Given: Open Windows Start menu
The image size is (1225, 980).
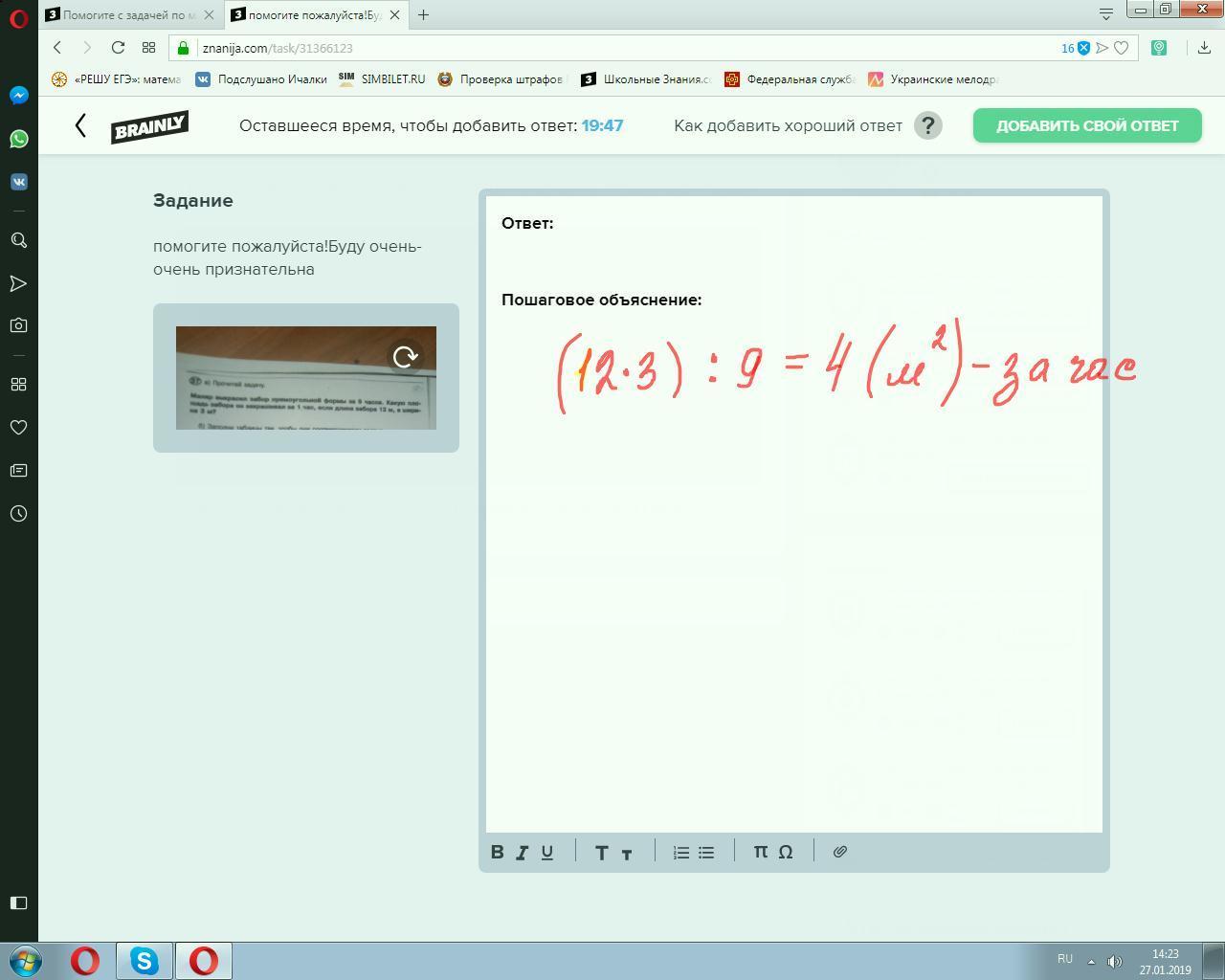Looking at the screenshot, I should point(25,960).
